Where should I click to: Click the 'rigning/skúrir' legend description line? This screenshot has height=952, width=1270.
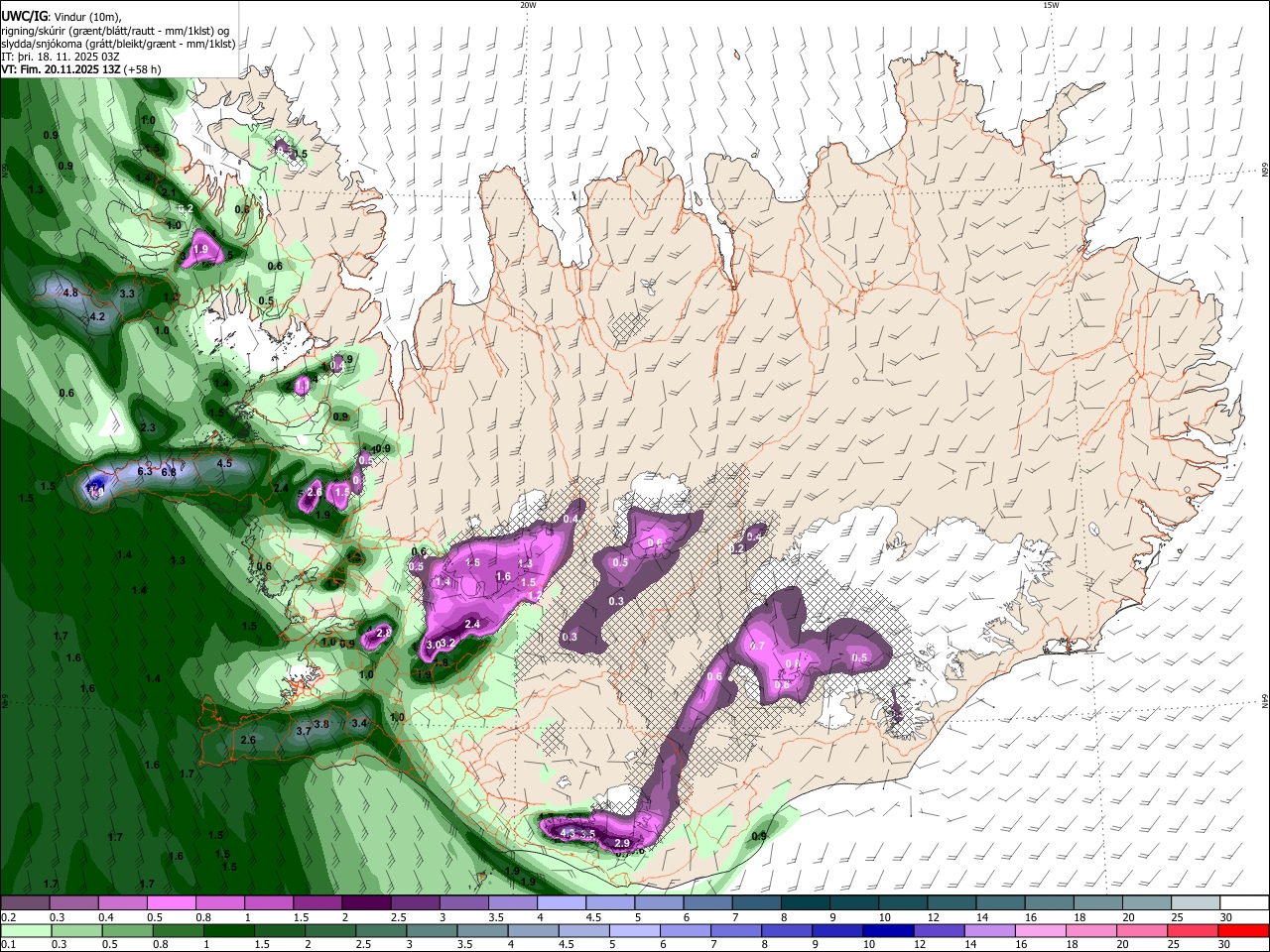coord(114,30)
